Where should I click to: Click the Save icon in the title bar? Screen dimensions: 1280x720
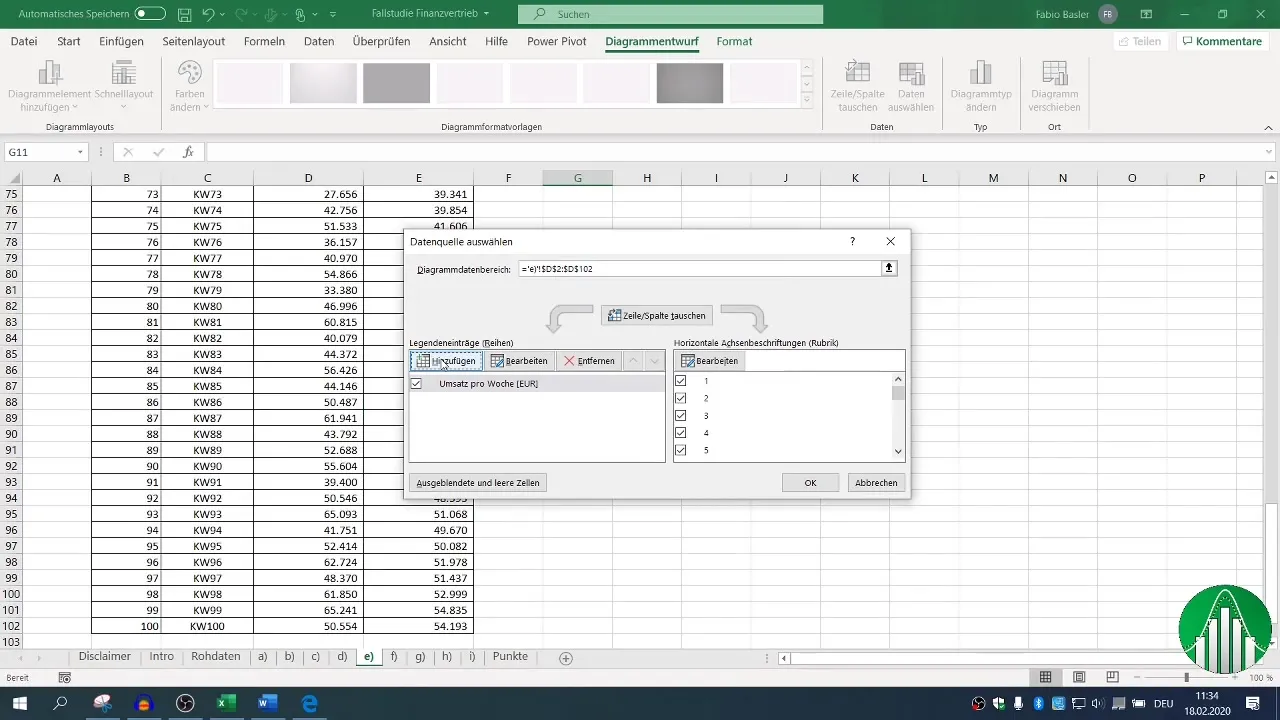[x=184, y=15]
